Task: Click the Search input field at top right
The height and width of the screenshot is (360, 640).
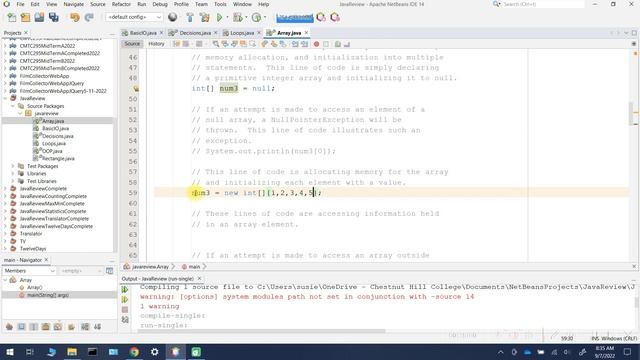Action: (543, 4)
